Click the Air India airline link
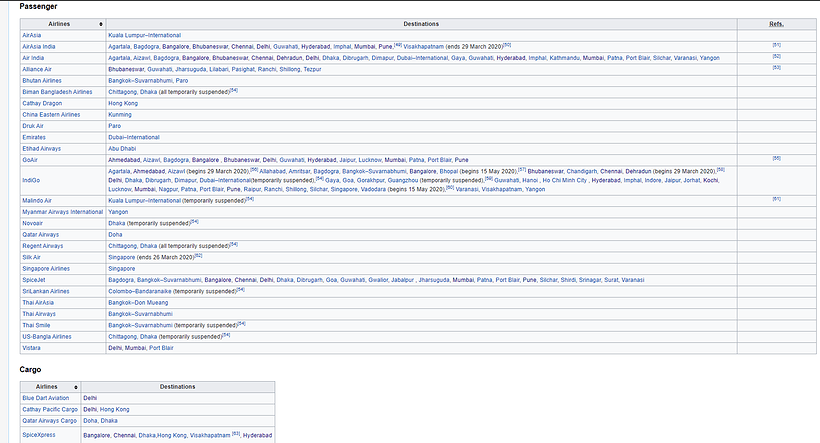 click(33, 58)
